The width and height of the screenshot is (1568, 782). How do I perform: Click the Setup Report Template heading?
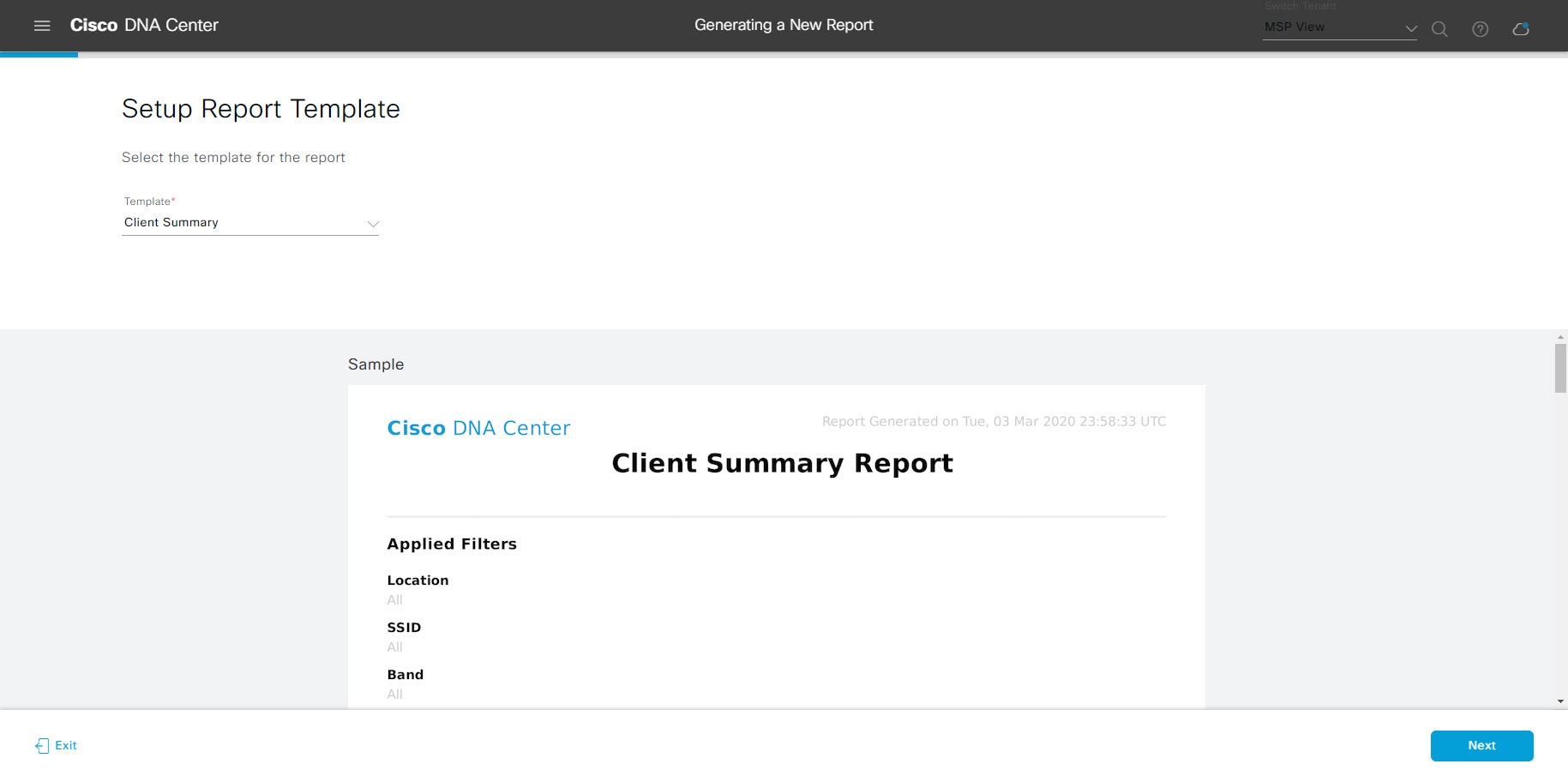pyautogui.click(x=261, y=109)
